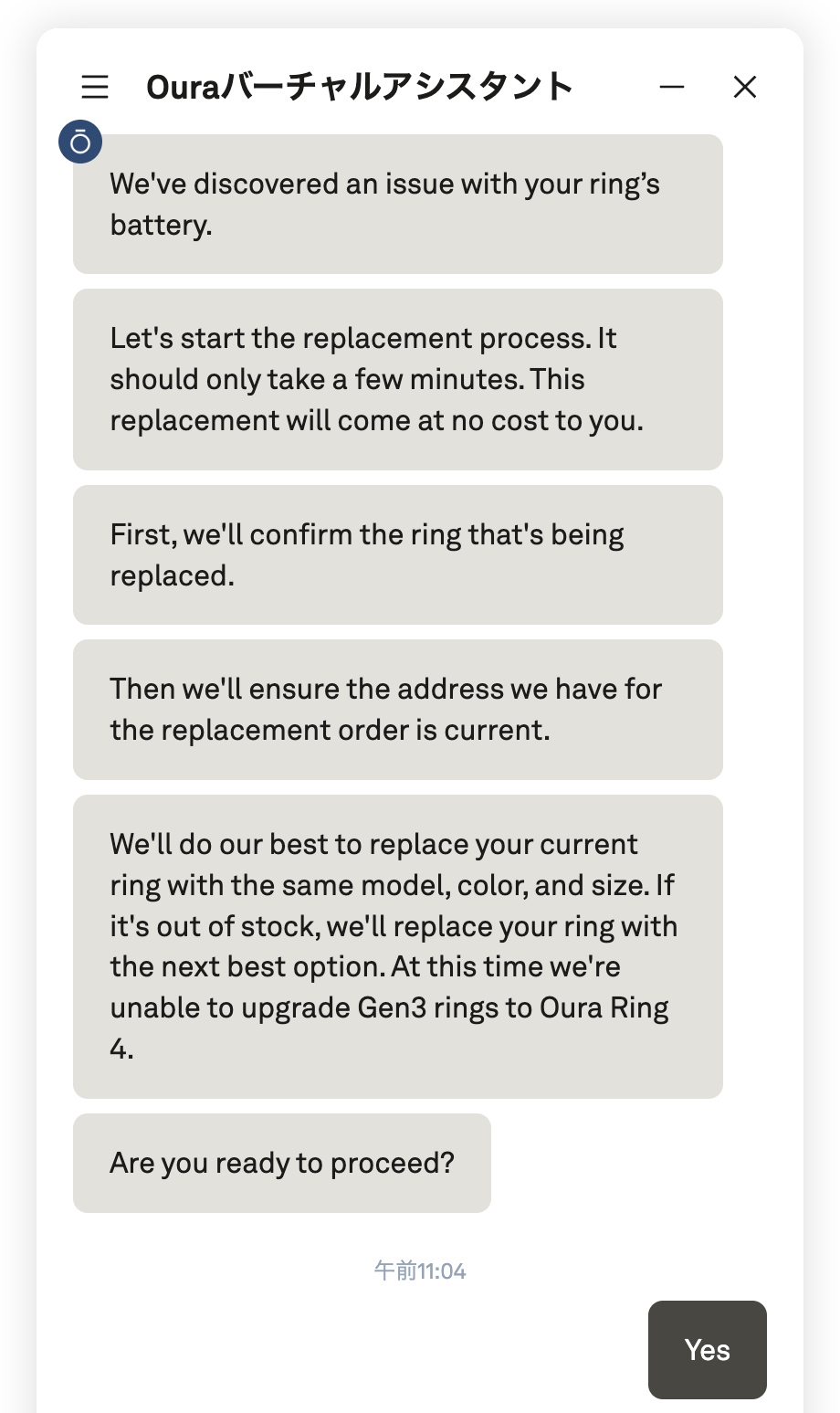This screenshot has width=840, height=1413.
Task: Minimize the Oura virtual assistant chat
Action: [672, 87]
